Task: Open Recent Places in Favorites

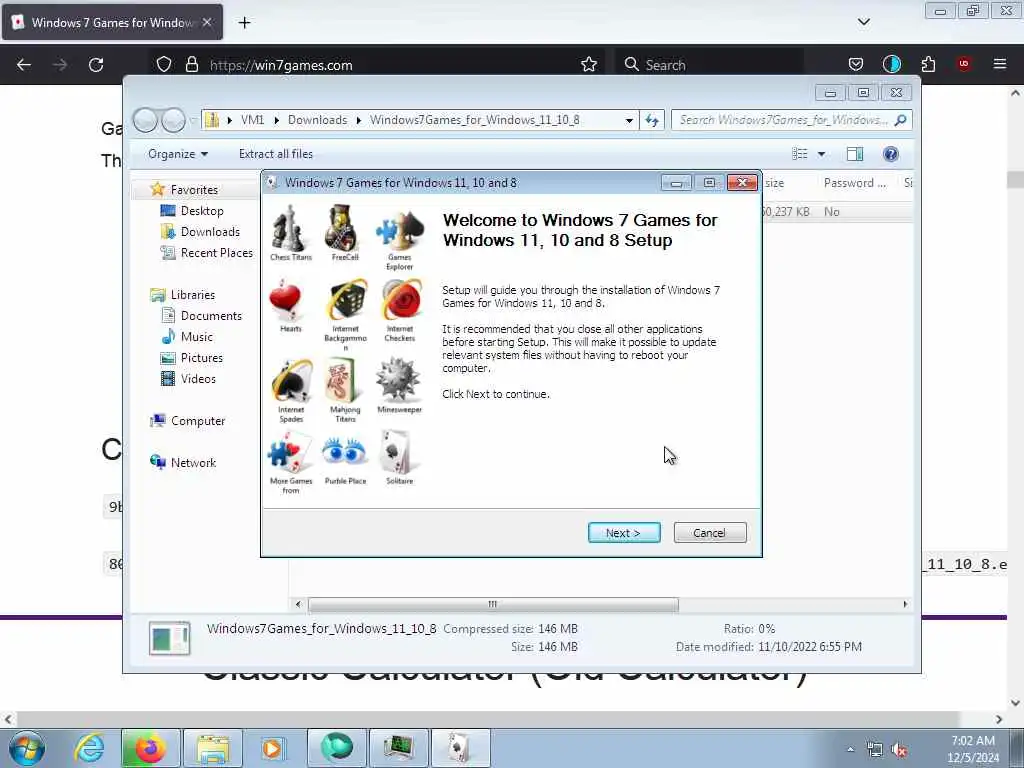Action: coord(207,253)
